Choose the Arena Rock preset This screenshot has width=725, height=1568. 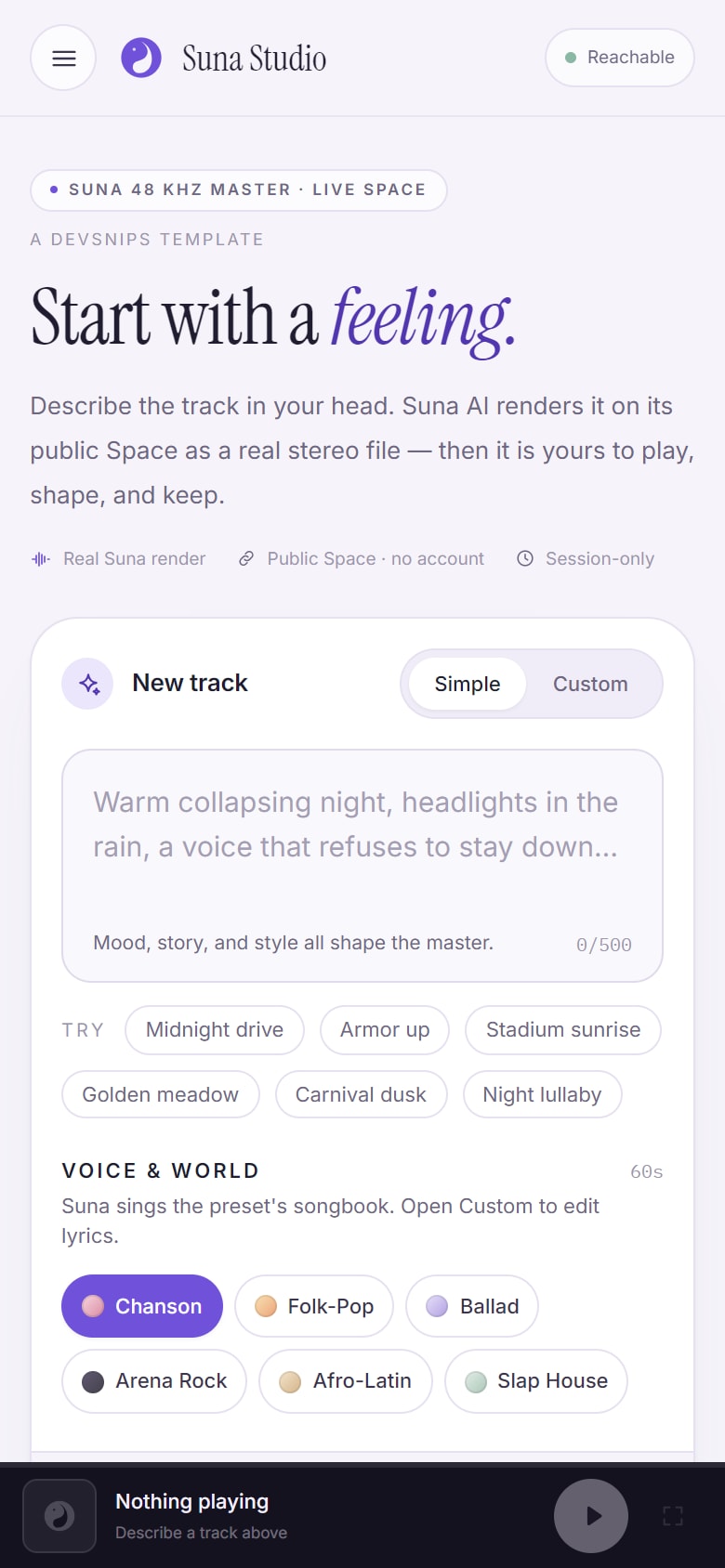coord(154,1381)
